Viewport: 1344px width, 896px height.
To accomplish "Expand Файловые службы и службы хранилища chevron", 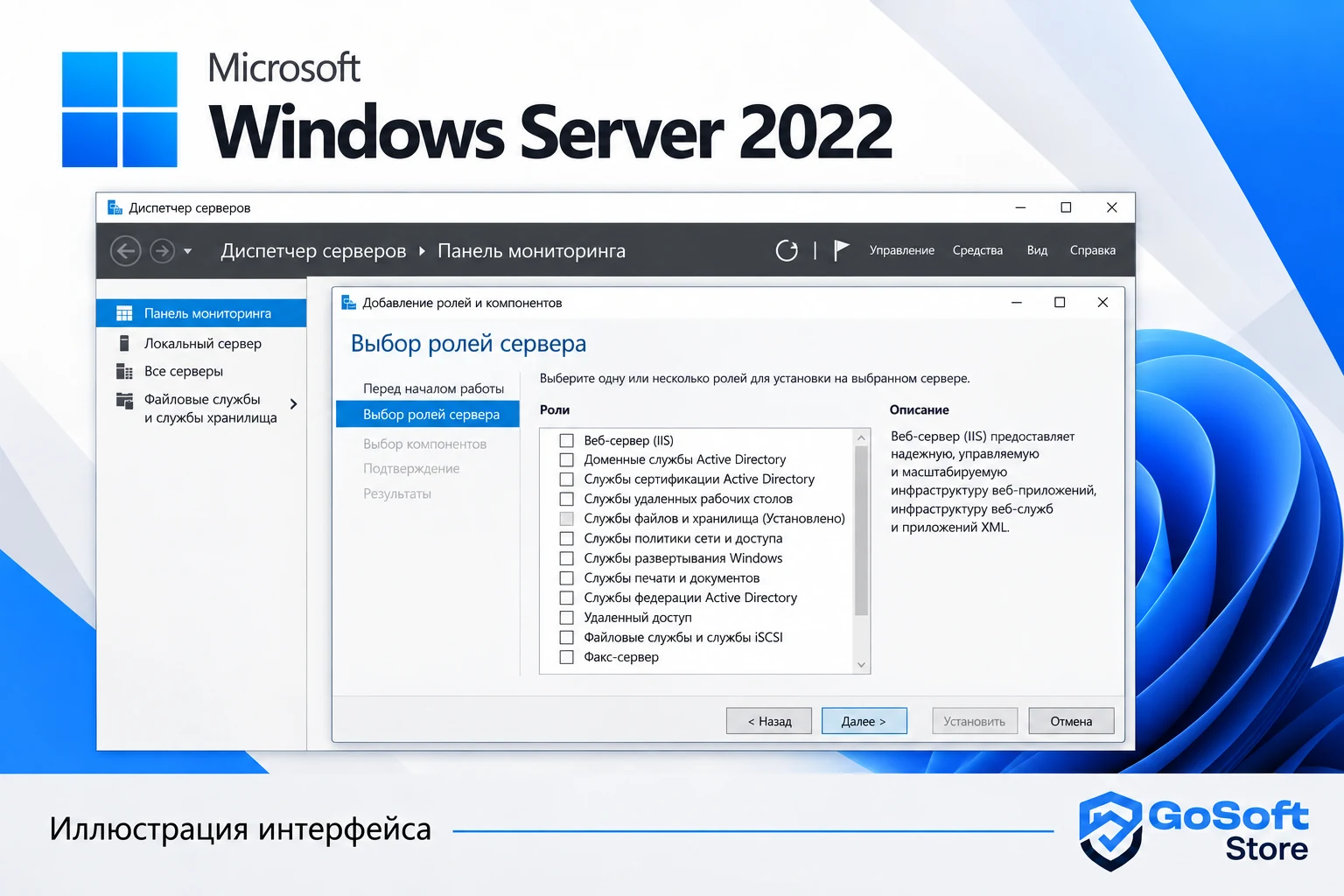I will click(x=293, y=404).
